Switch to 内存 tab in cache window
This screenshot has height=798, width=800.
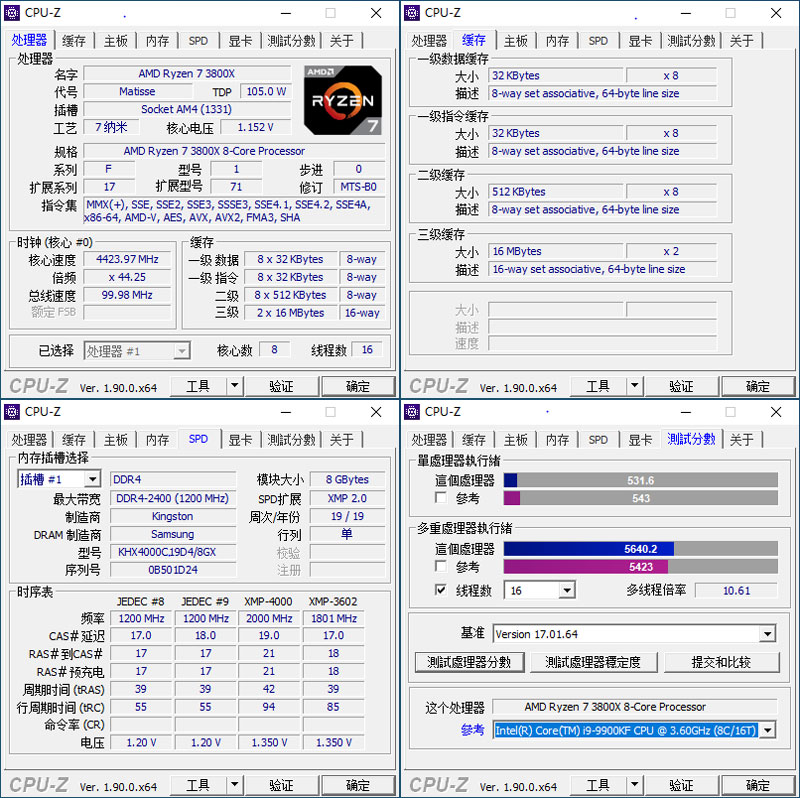coord(557,41)
